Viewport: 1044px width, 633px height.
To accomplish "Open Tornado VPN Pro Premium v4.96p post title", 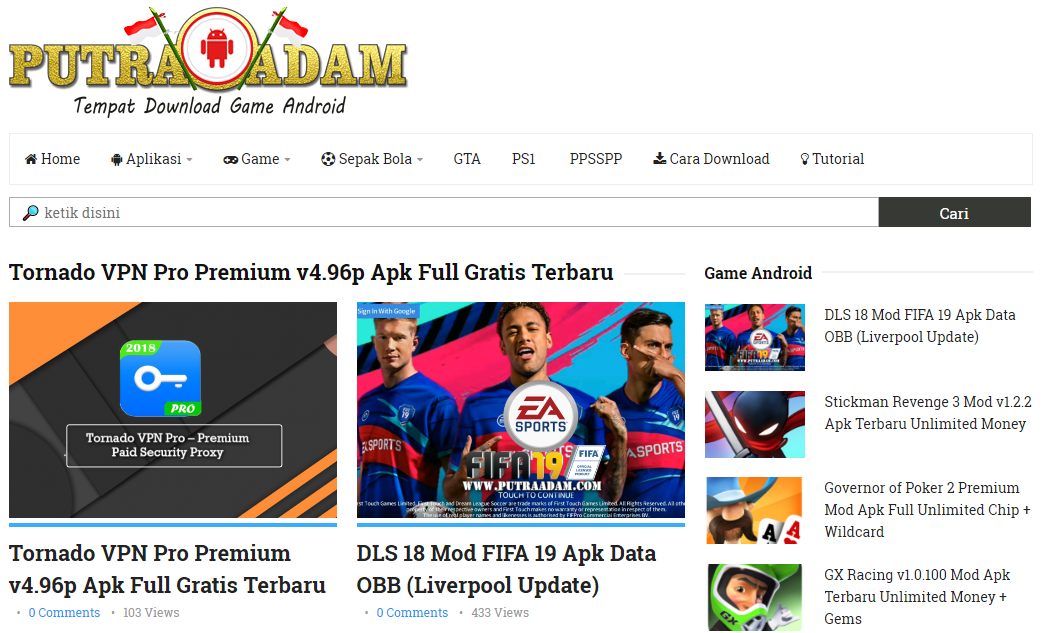I will pyautogui.click(x=167, y=569).
